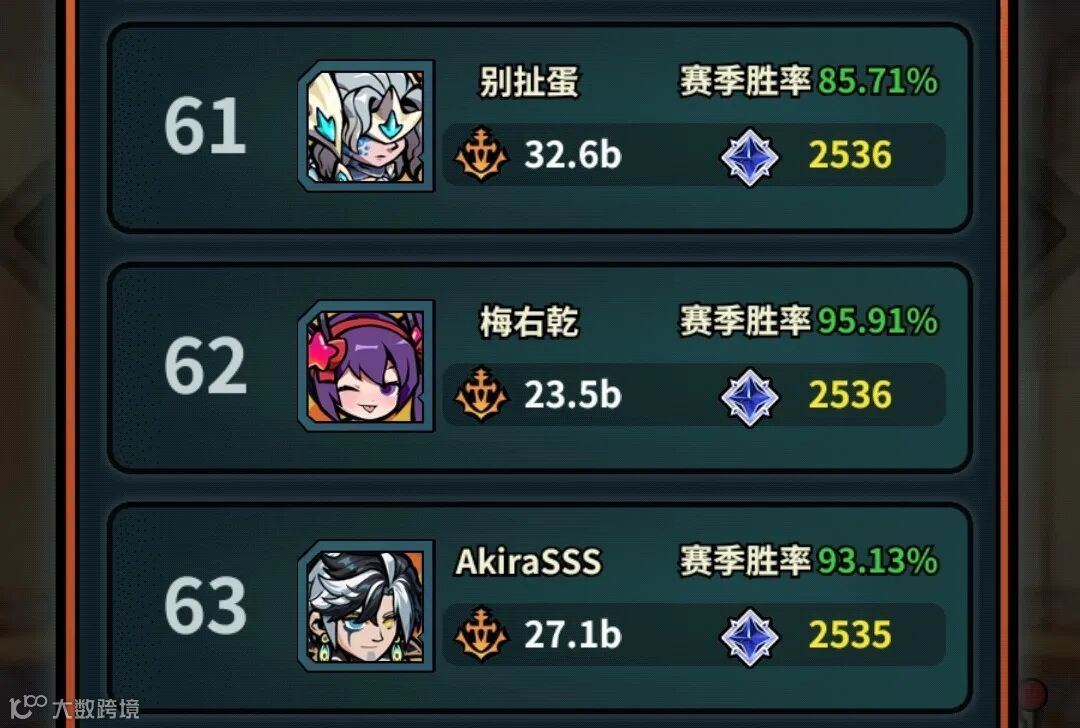Click the 大数跨境 watermark logo
This screenshot has height=728, width=1080.
click(x=74, y=707)
